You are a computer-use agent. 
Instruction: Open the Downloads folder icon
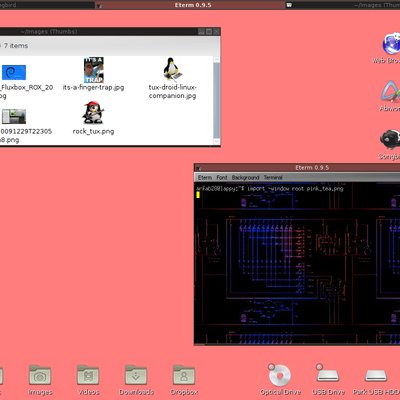pyautogui.click(x=136, y=375)
